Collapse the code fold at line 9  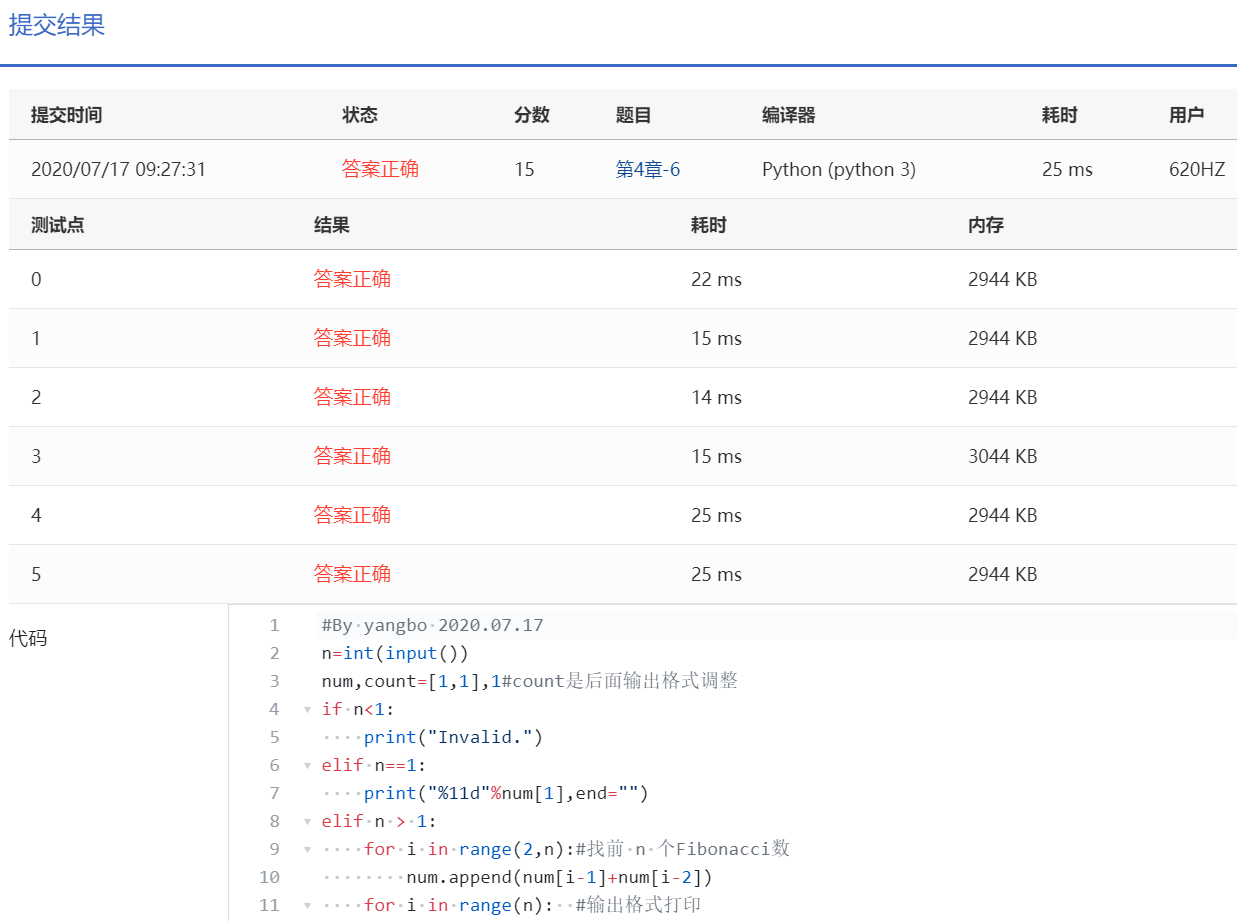pos(308,850)
